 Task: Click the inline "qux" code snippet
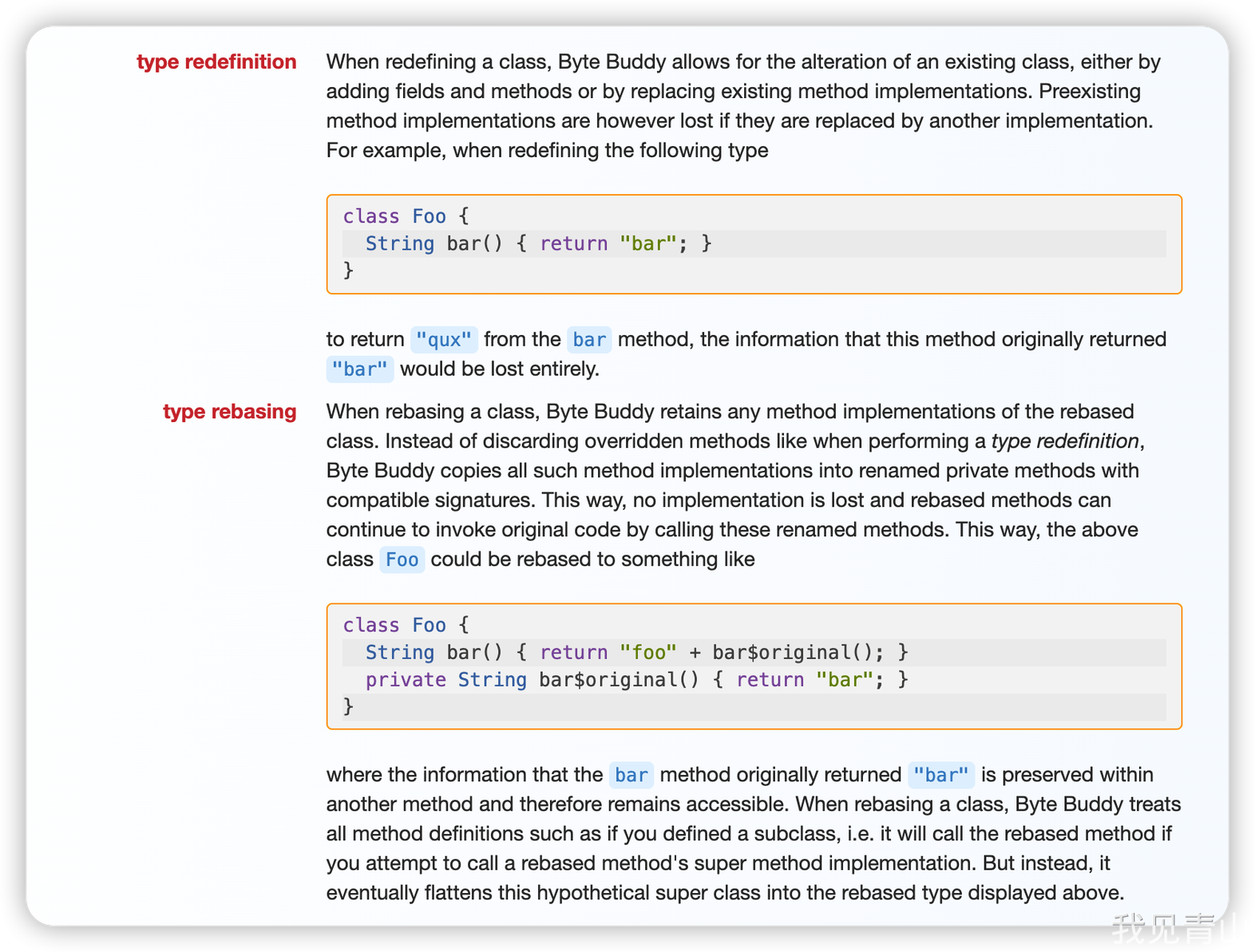coord(444,340)
